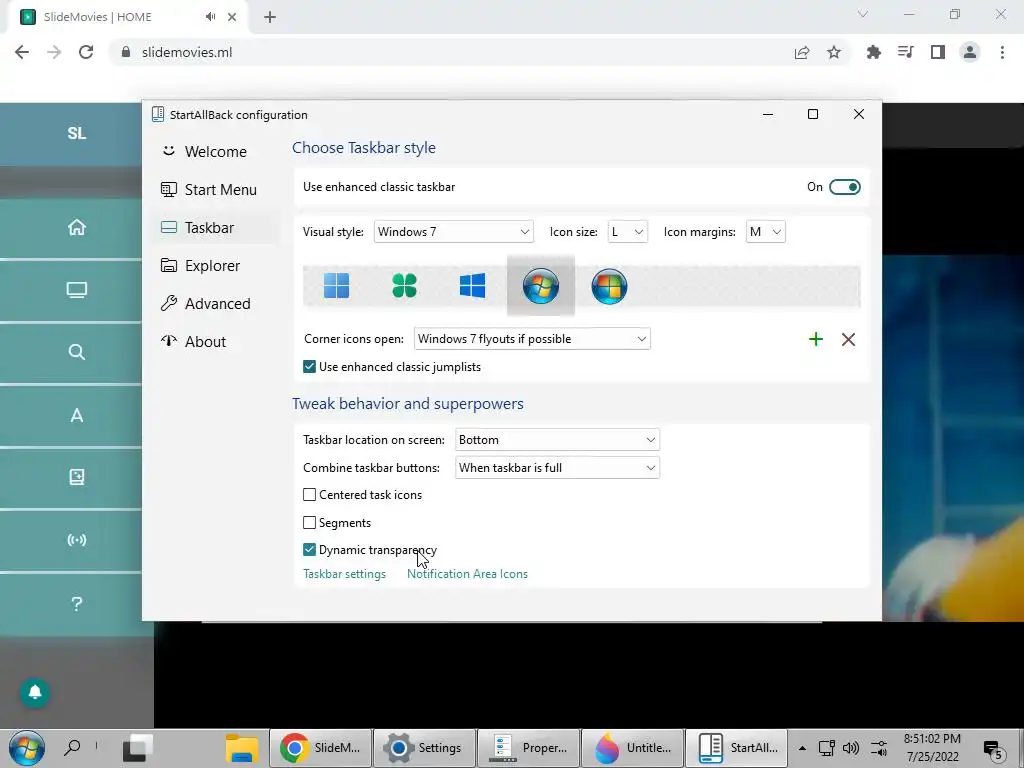This screenshot has width=1024, height=768.
Task: Open the About section
Action: click(x=214, y=342)
